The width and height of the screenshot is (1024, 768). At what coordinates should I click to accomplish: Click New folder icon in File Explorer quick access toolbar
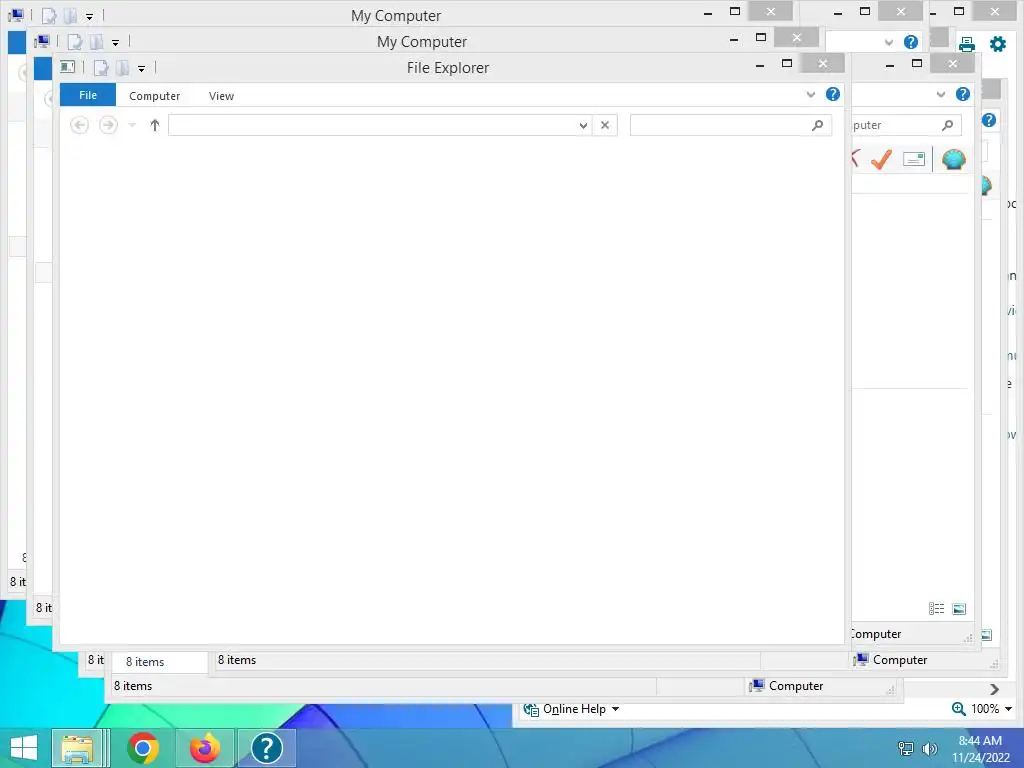click(122, 68)
